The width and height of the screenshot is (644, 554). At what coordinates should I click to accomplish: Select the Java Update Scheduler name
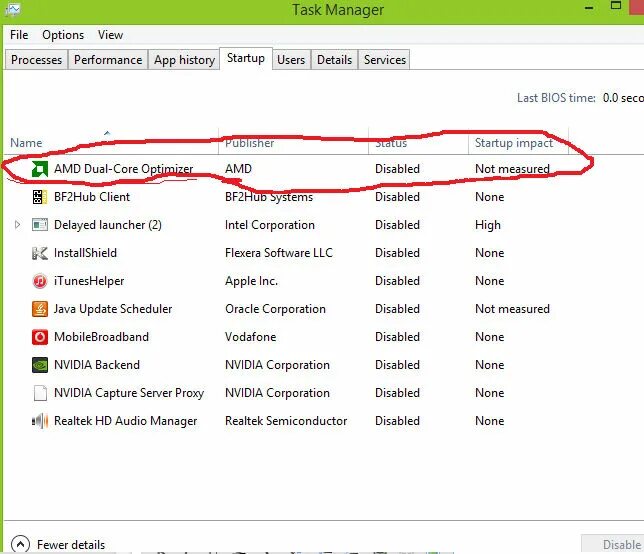[x=113, y=309]
